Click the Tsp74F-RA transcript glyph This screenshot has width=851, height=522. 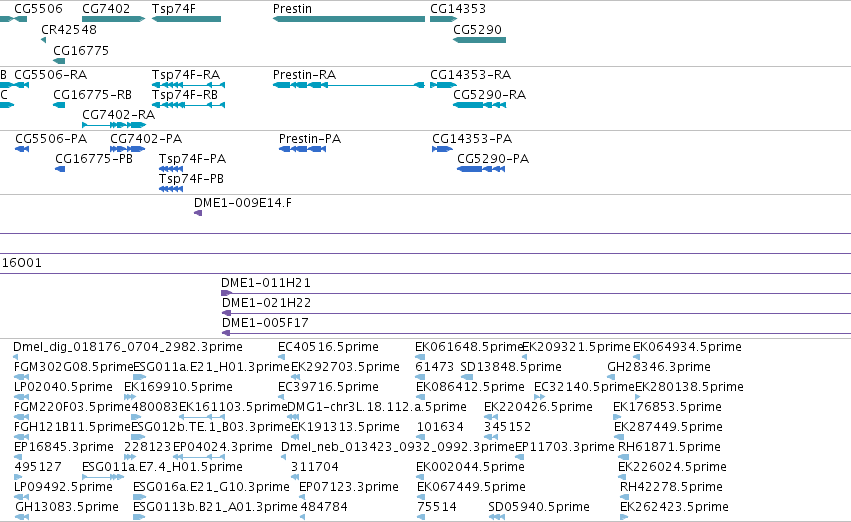coord(188,85)
